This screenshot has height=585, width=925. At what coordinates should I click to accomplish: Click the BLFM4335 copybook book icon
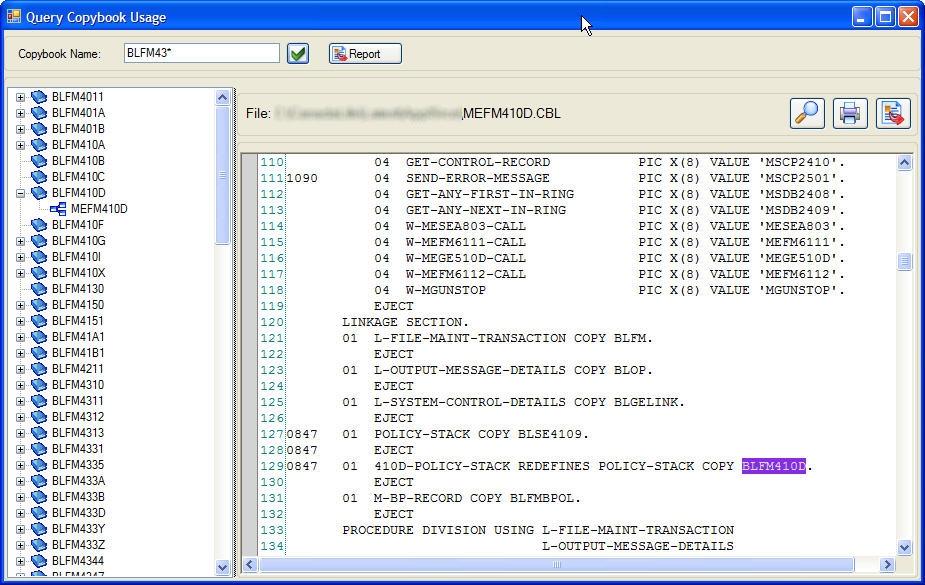click(39, 465)
